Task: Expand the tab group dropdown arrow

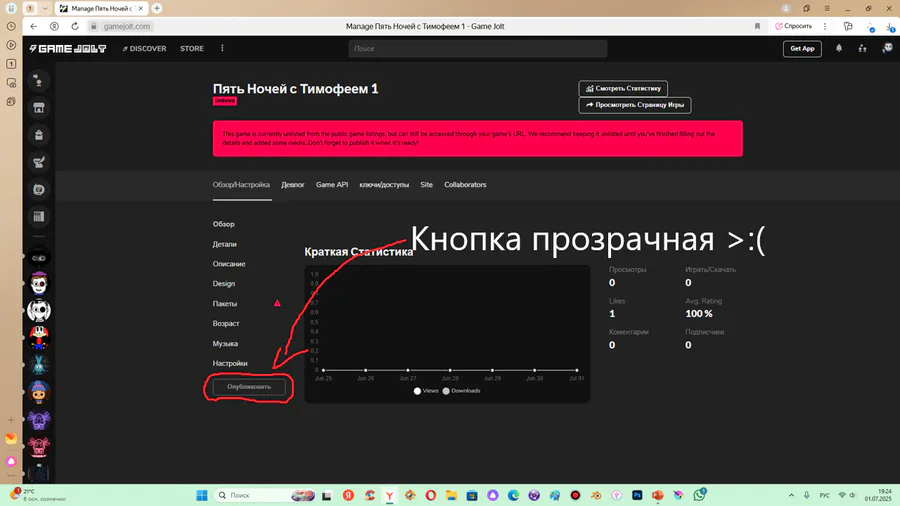Action: click(45, 9)
